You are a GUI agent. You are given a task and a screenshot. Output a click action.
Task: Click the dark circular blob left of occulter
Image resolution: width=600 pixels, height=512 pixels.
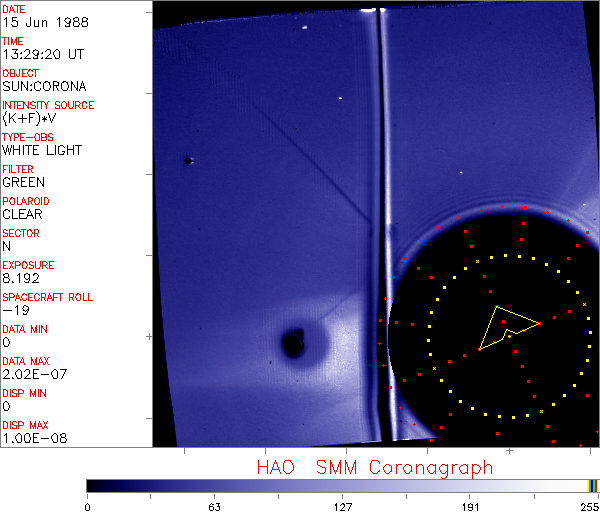click(x=294, y=345)
